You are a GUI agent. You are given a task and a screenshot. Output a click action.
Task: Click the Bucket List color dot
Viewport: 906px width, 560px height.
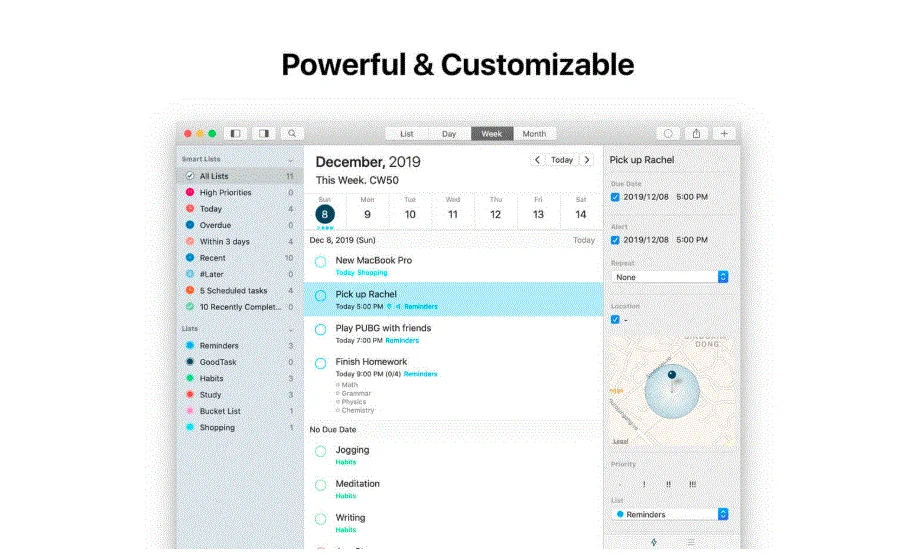[x=190, y=411]
